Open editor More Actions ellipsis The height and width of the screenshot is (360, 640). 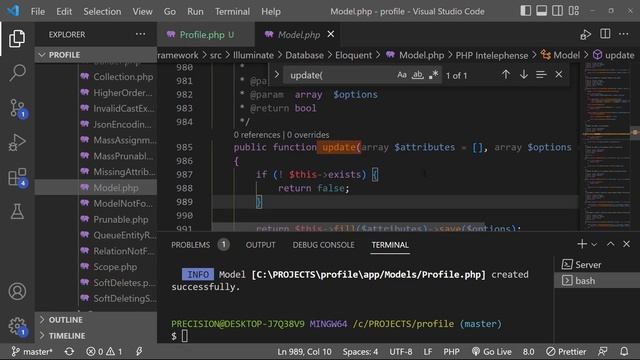coord(624,34)
